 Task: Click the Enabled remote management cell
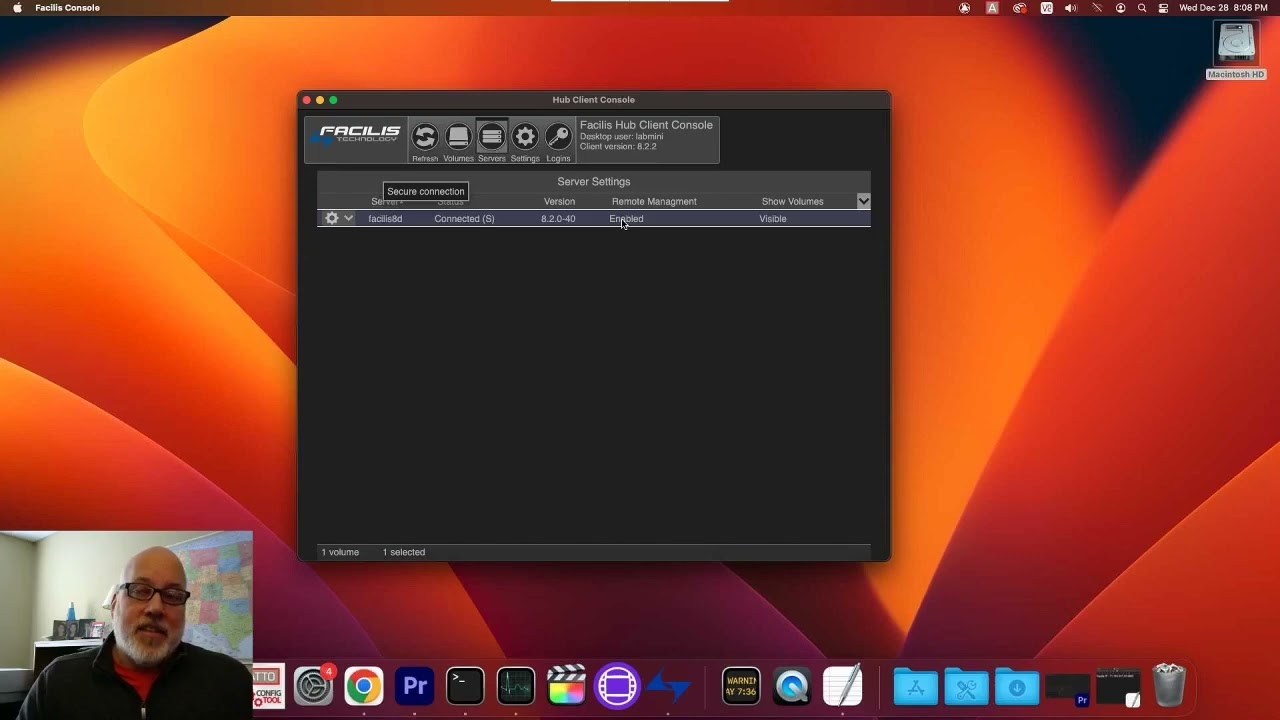click(626, 219)
